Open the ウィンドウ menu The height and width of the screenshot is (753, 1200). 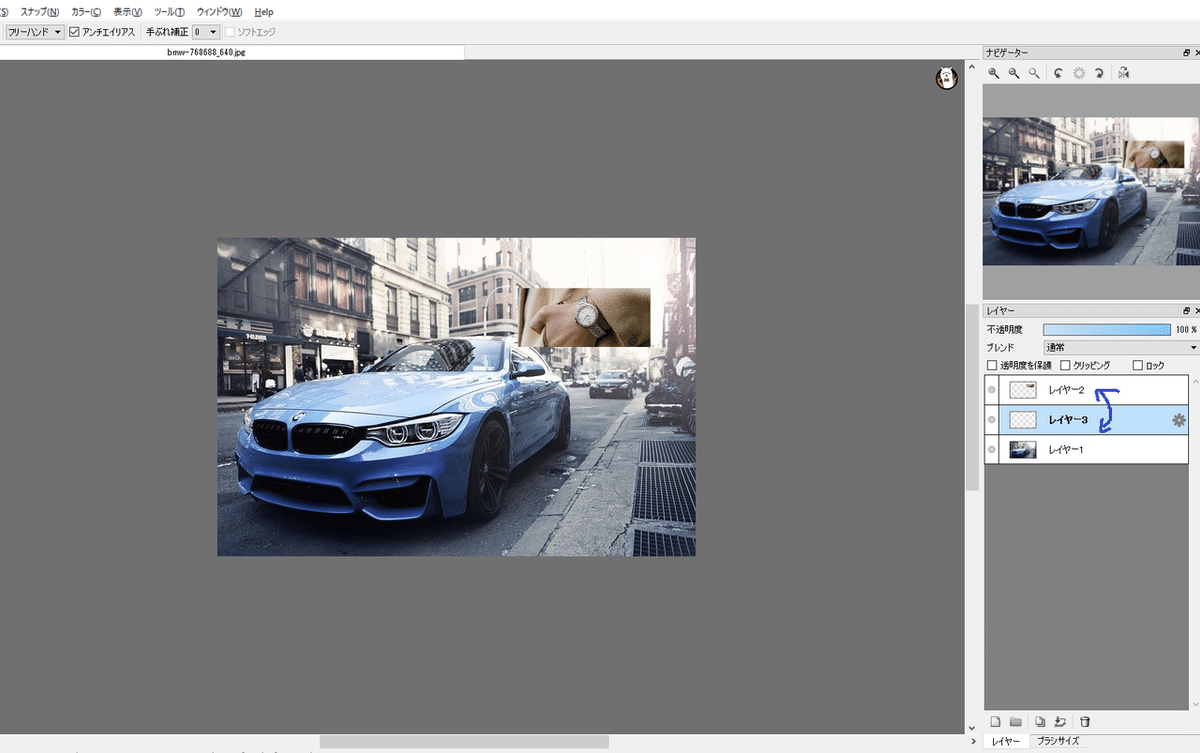click(x=219, y=11)
